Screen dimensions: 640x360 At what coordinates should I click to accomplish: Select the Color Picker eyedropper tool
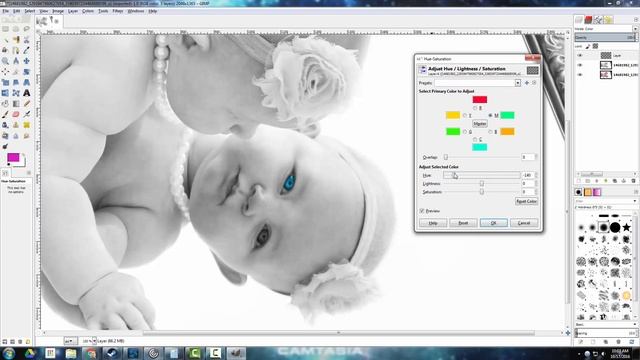pos(27,50)
